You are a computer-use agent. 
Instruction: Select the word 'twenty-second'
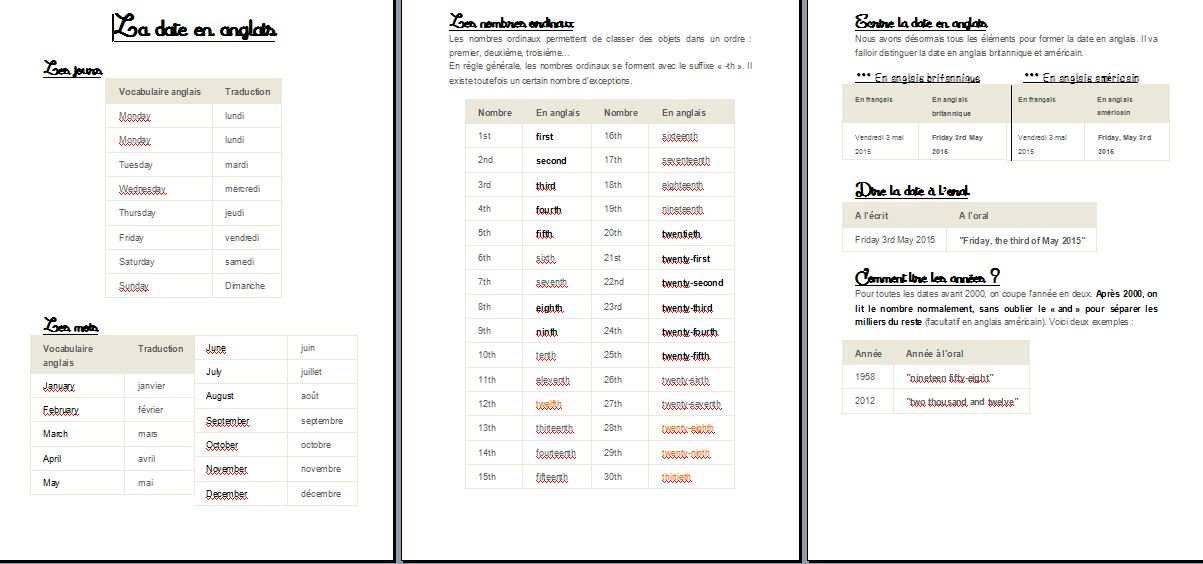(x=693, y=282)
